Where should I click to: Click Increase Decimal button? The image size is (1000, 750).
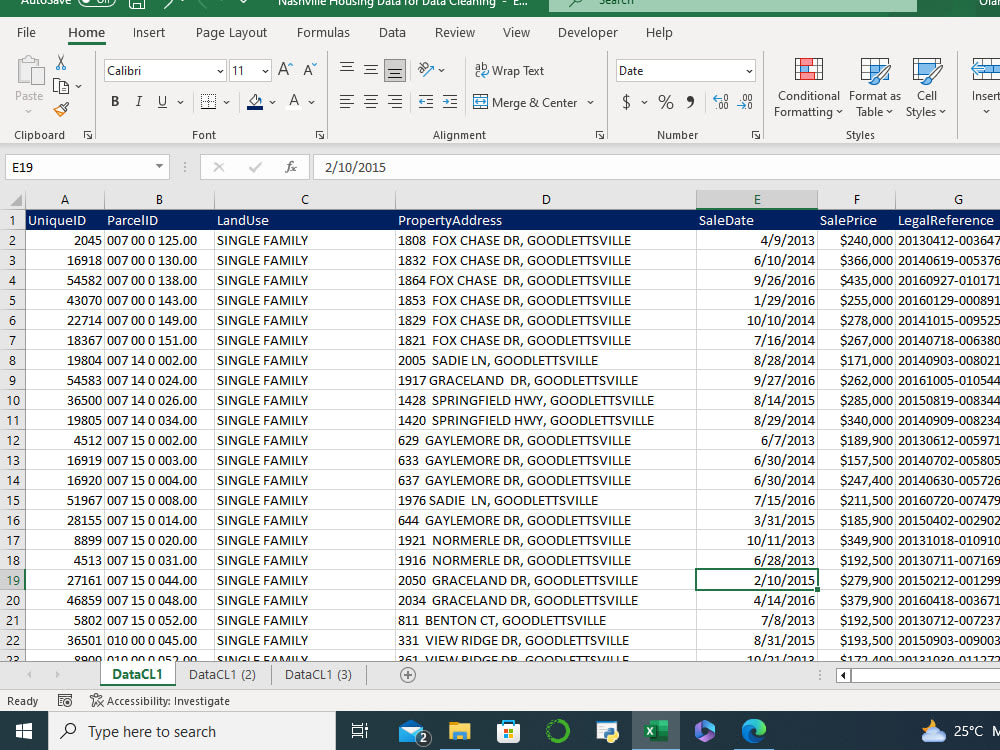(721, 102)
